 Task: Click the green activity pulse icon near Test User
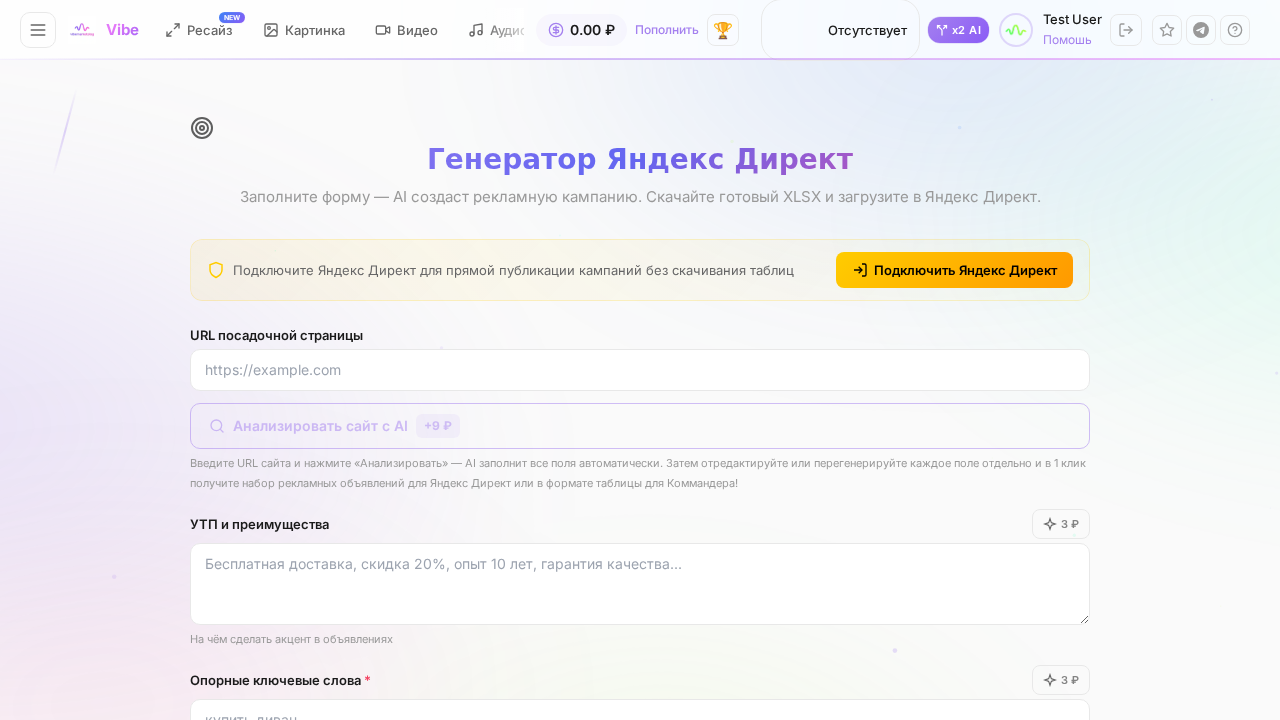pos(1016,30)
